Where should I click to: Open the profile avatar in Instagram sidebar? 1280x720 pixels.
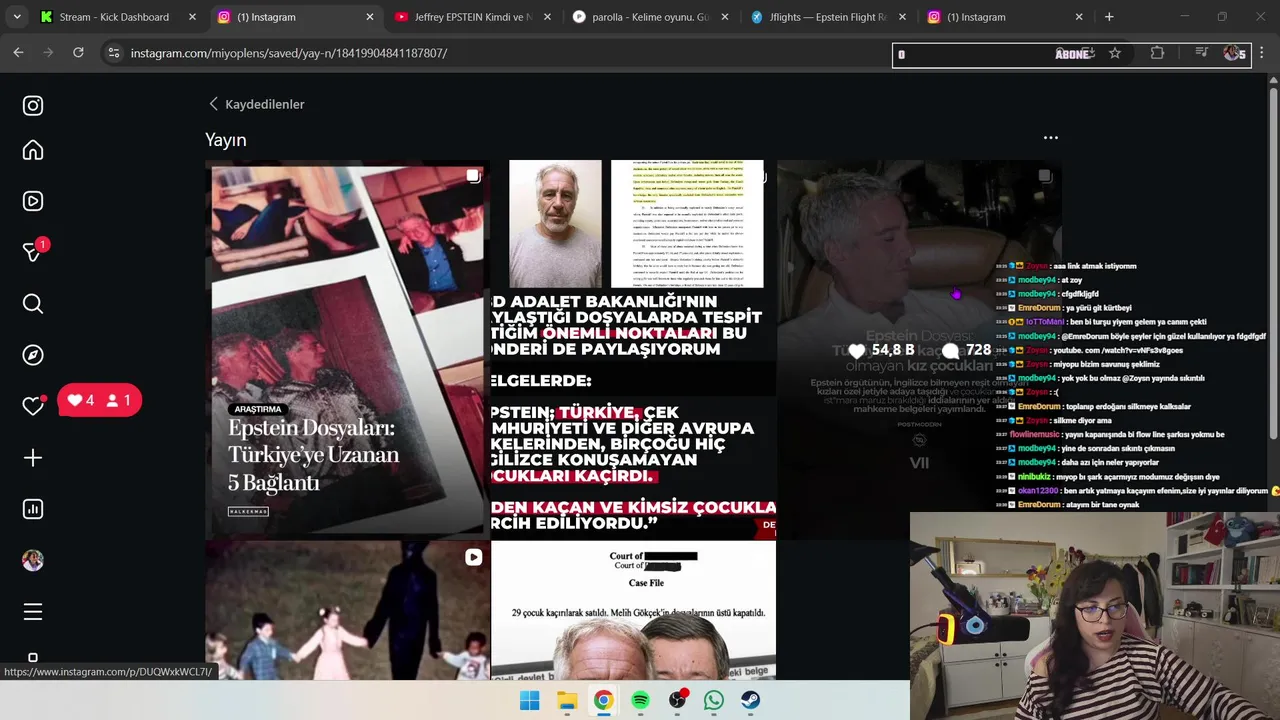coord(33,560)
